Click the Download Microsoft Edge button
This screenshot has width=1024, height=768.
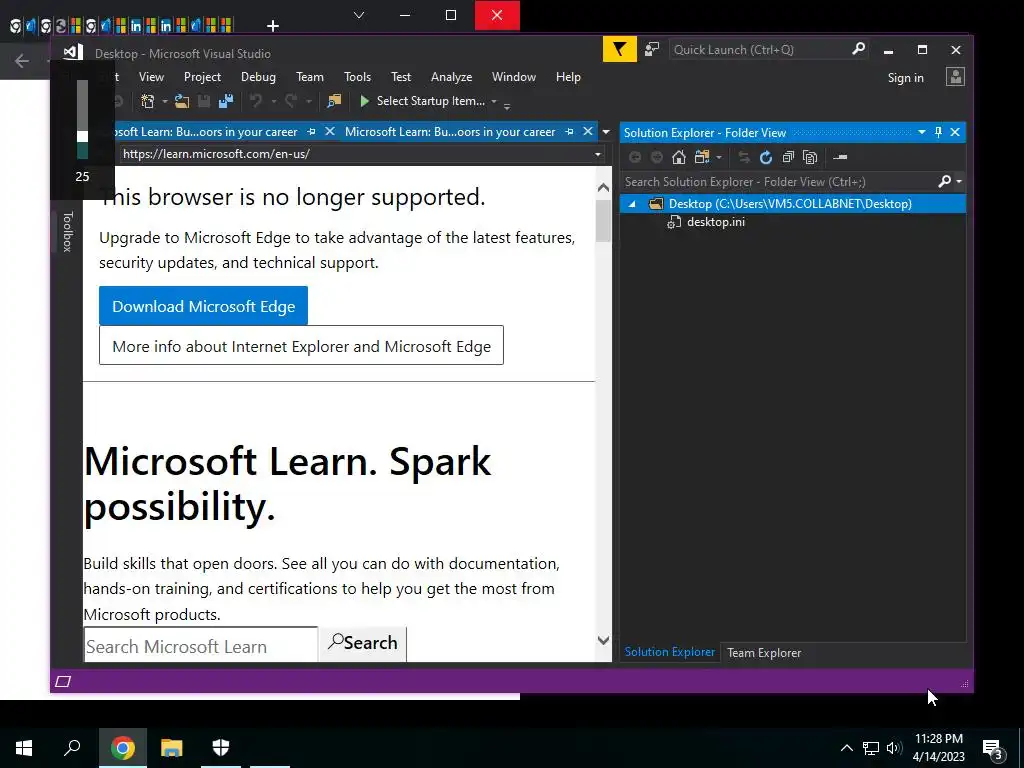pyautogui.click(x=203, y=306)
